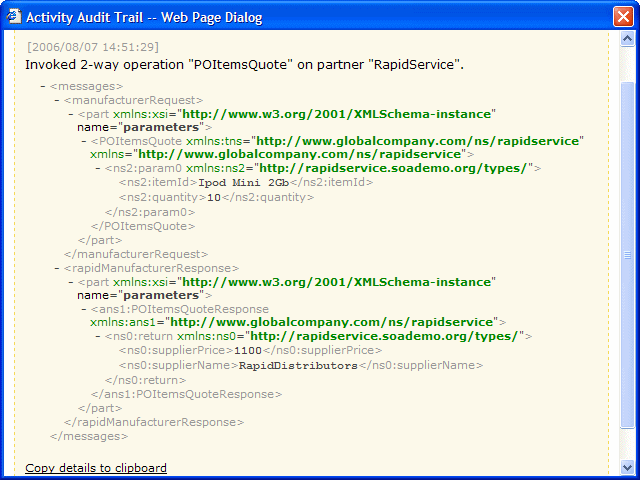This screenshot has height=480, width=640.
Task: Click the closing /ns2:param0 tag
Action: coord(150,212)
